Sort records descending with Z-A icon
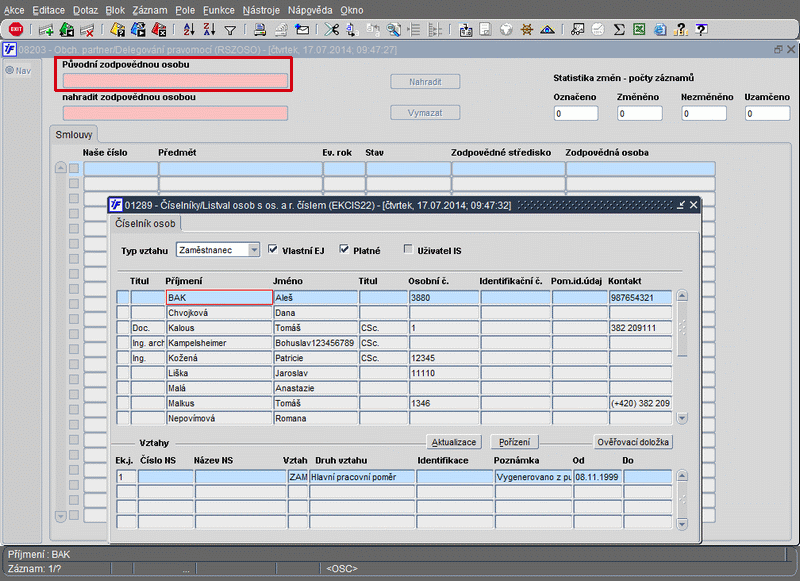This screenshot has height=581, width=800. coord(210,30)
